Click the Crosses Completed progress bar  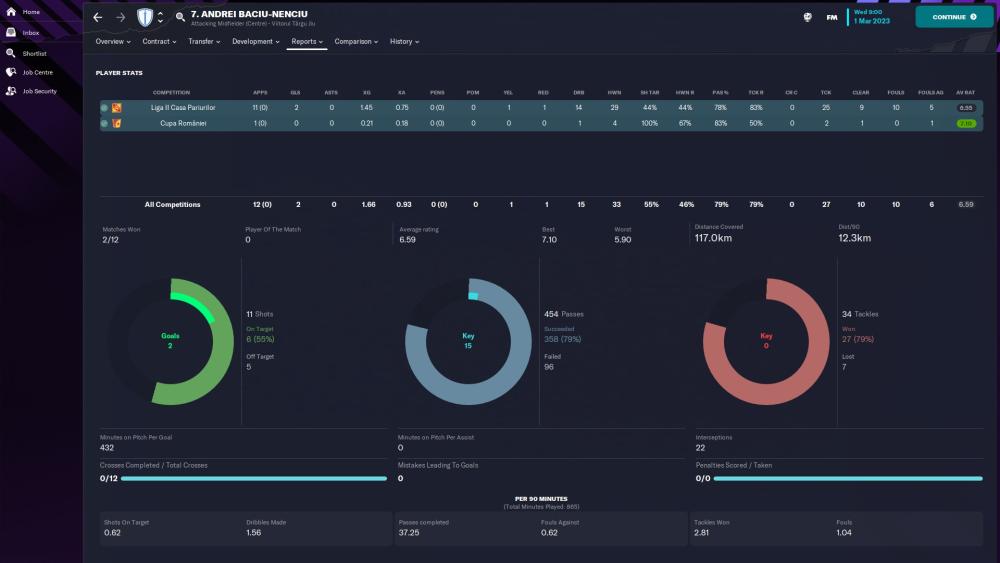(x=253, y=479)
